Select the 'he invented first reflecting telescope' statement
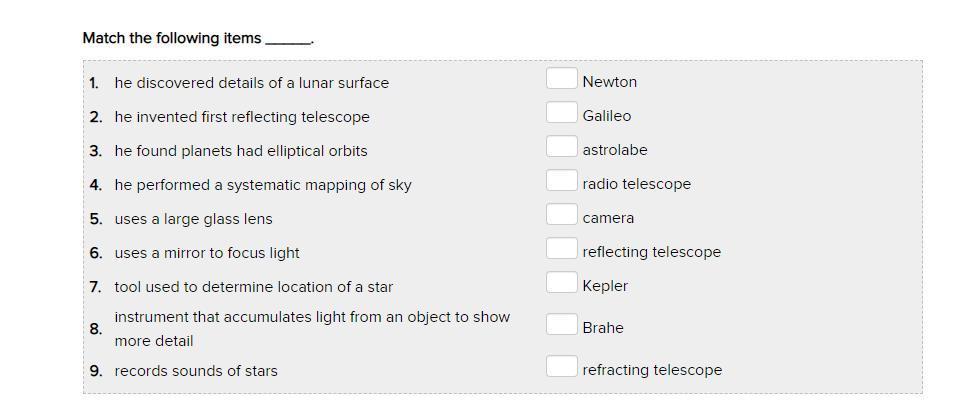This screenshot has width=962, height=418. point(242,117)
